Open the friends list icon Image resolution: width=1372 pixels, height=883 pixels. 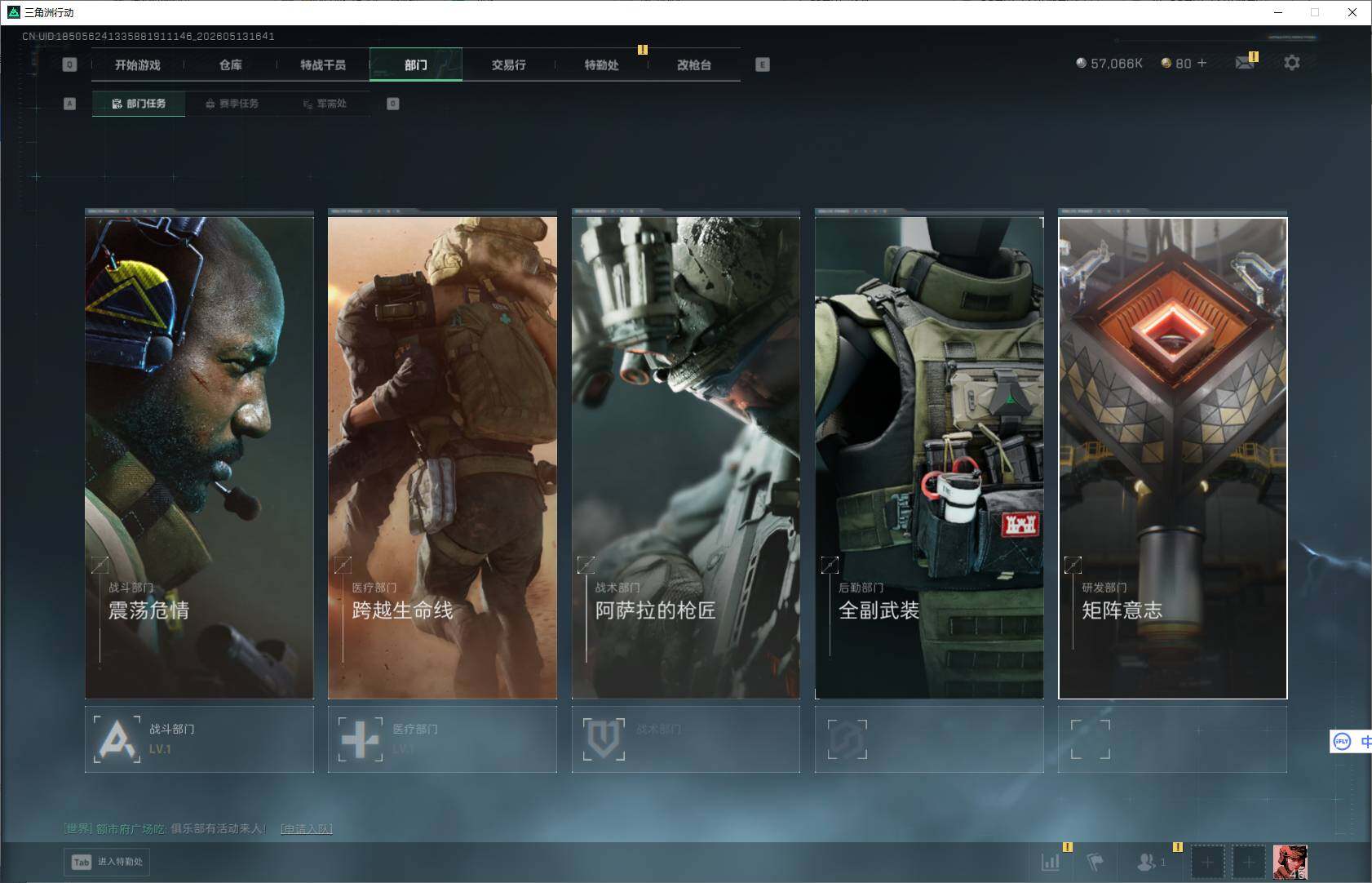[x=1148, y=861]
